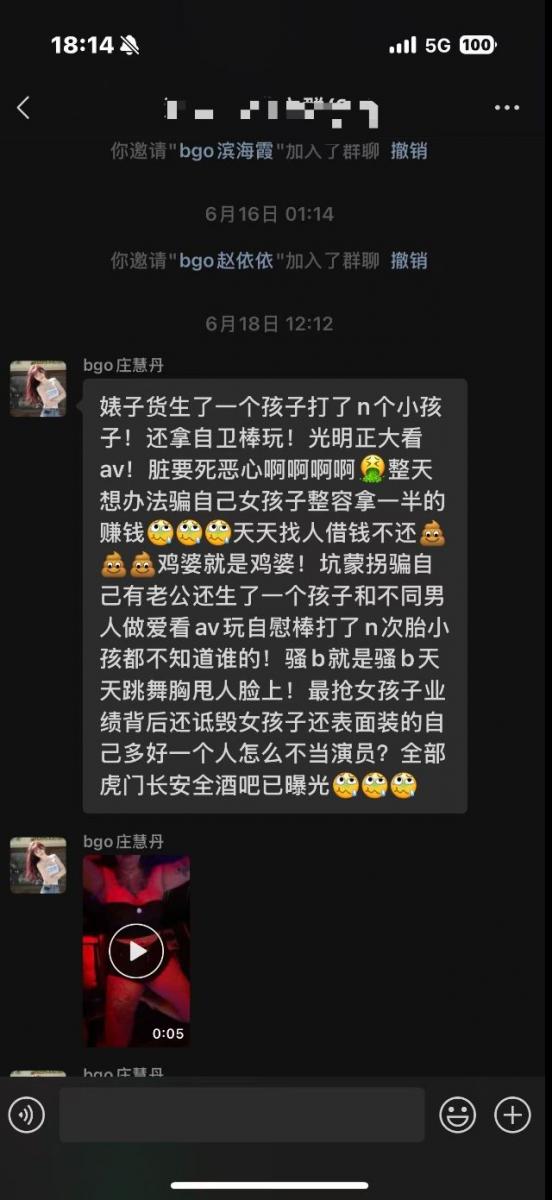
Task: Click 撤销 beside the bgo滨海霞 invite
Action: [409, 151]
